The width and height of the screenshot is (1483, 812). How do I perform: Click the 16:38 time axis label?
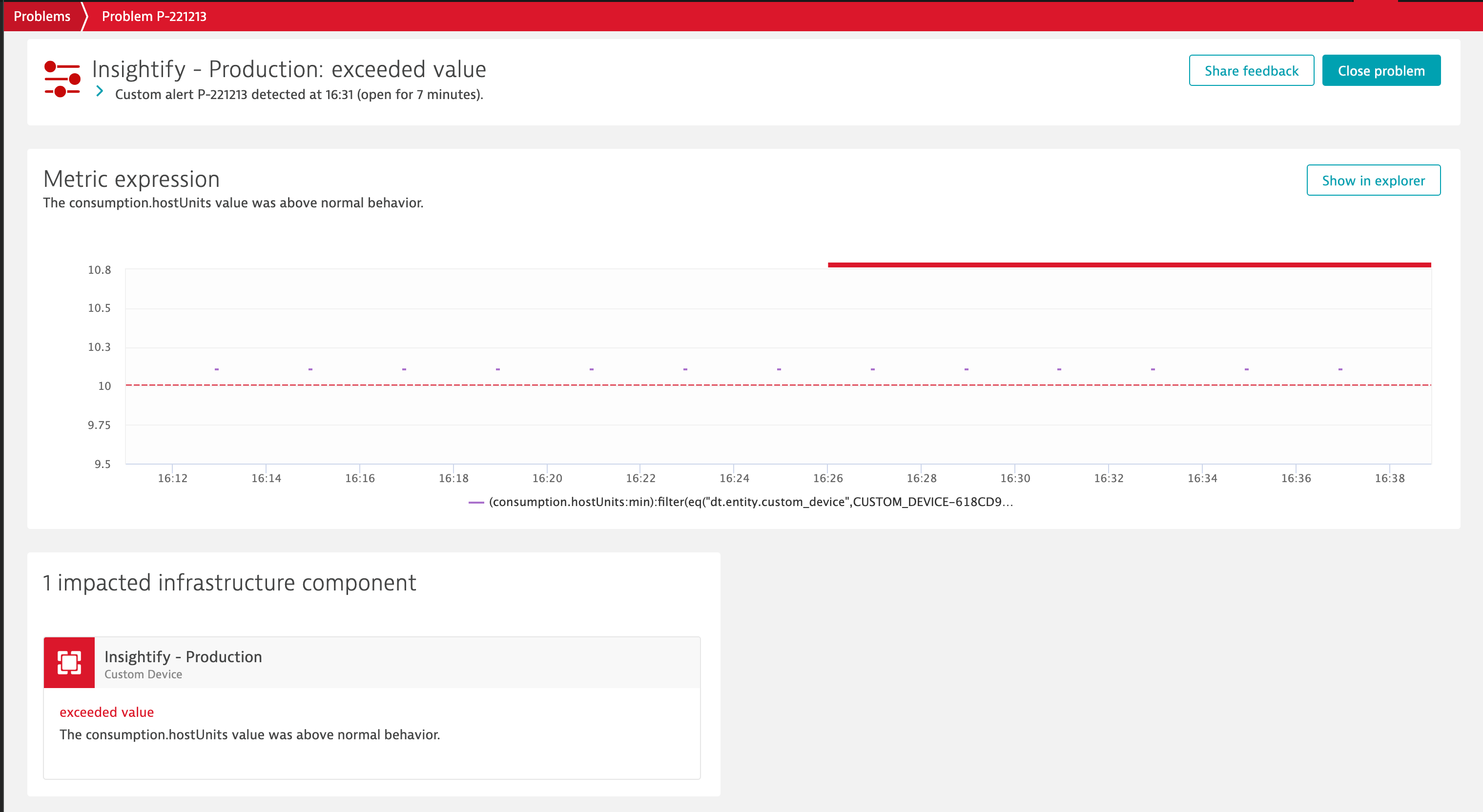tap(1389, 478)
